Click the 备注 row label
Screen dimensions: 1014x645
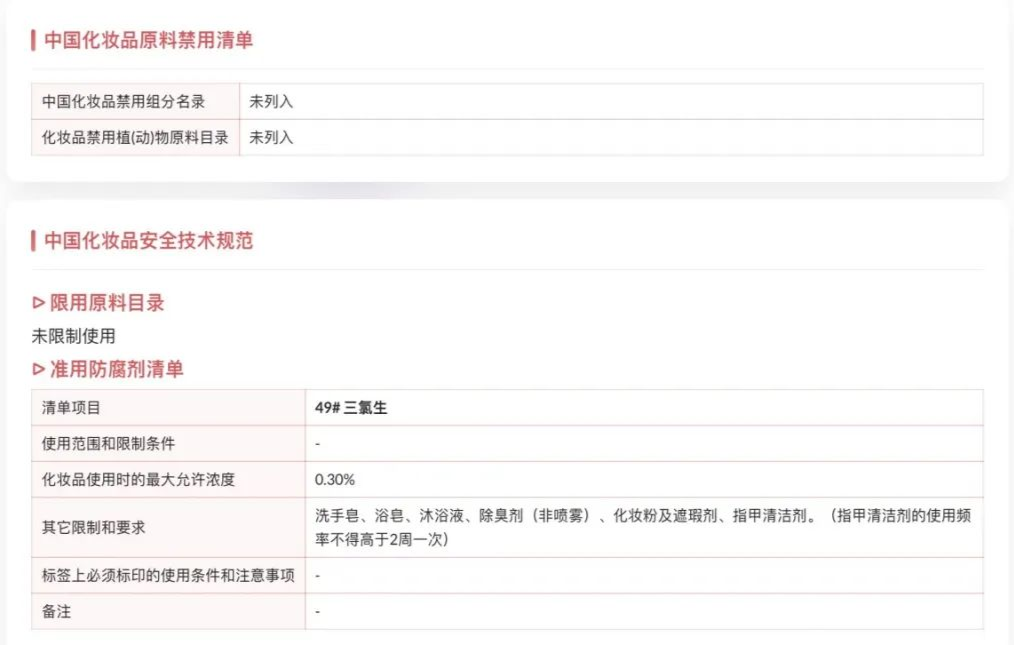[x=56, y=612]
